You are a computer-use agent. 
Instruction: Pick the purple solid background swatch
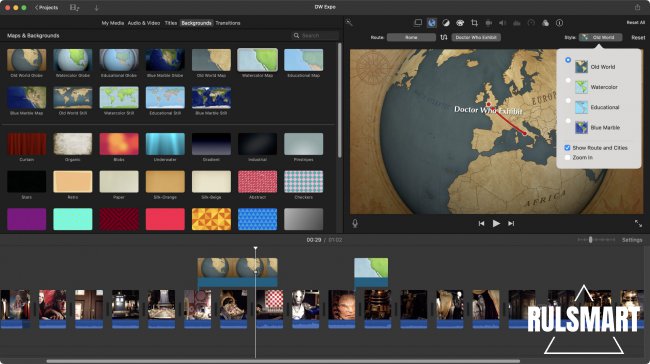27,219
